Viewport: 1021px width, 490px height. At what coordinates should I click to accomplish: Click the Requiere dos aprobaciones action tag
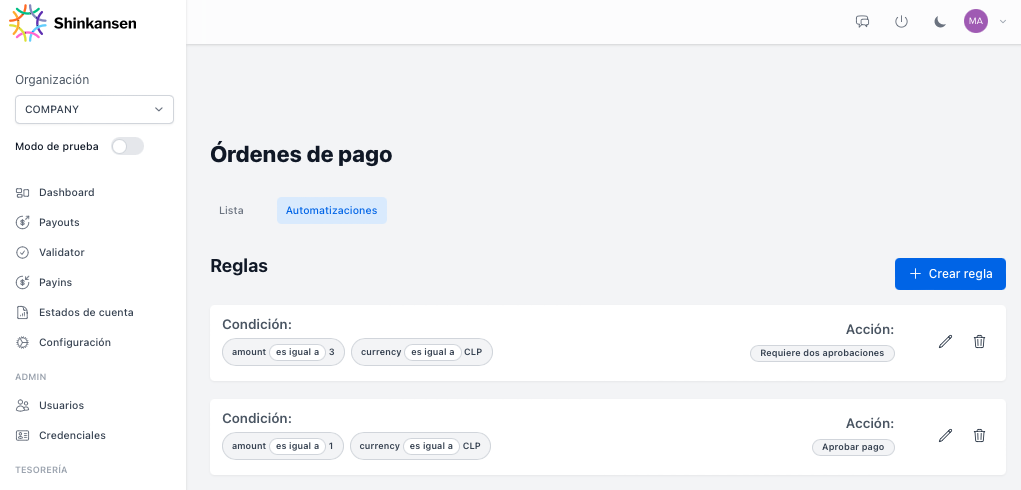[x=822, y=353]
